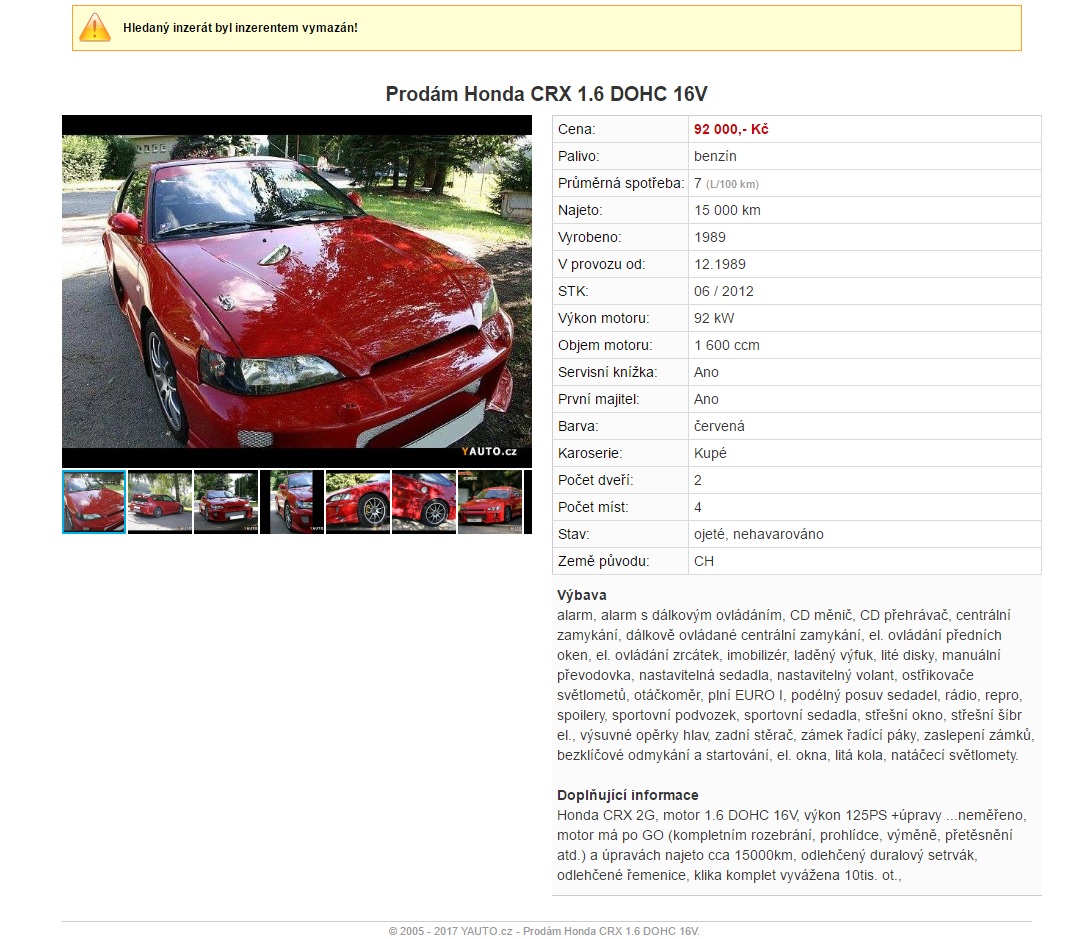The image size is (1072, 939).
Task: Show the second thumbnail with rear side view
Action: (160, 502)
